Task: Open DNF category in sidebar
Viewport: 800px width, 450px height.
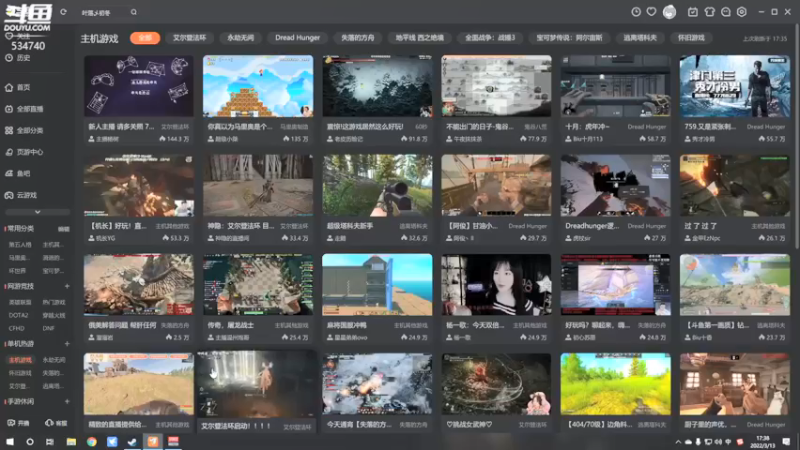Action: tap(48, 328)
